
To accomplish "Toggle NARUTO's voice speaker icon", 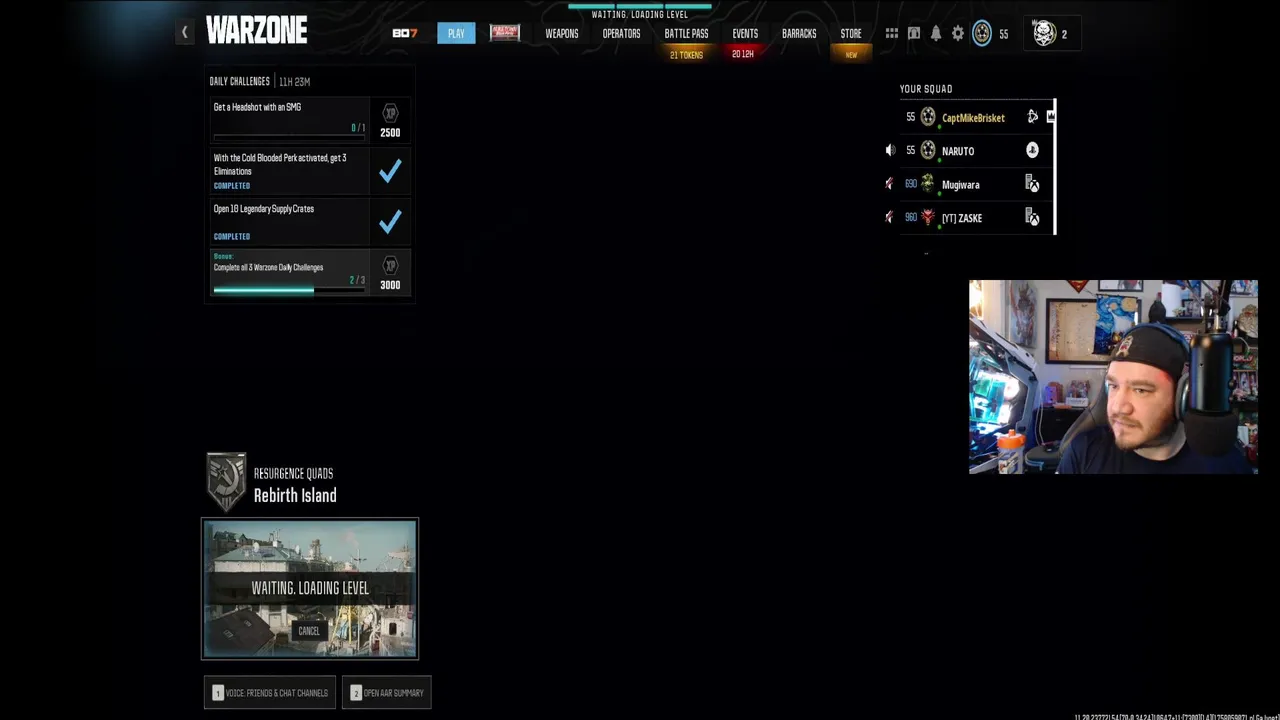I will tap(890, 150).
